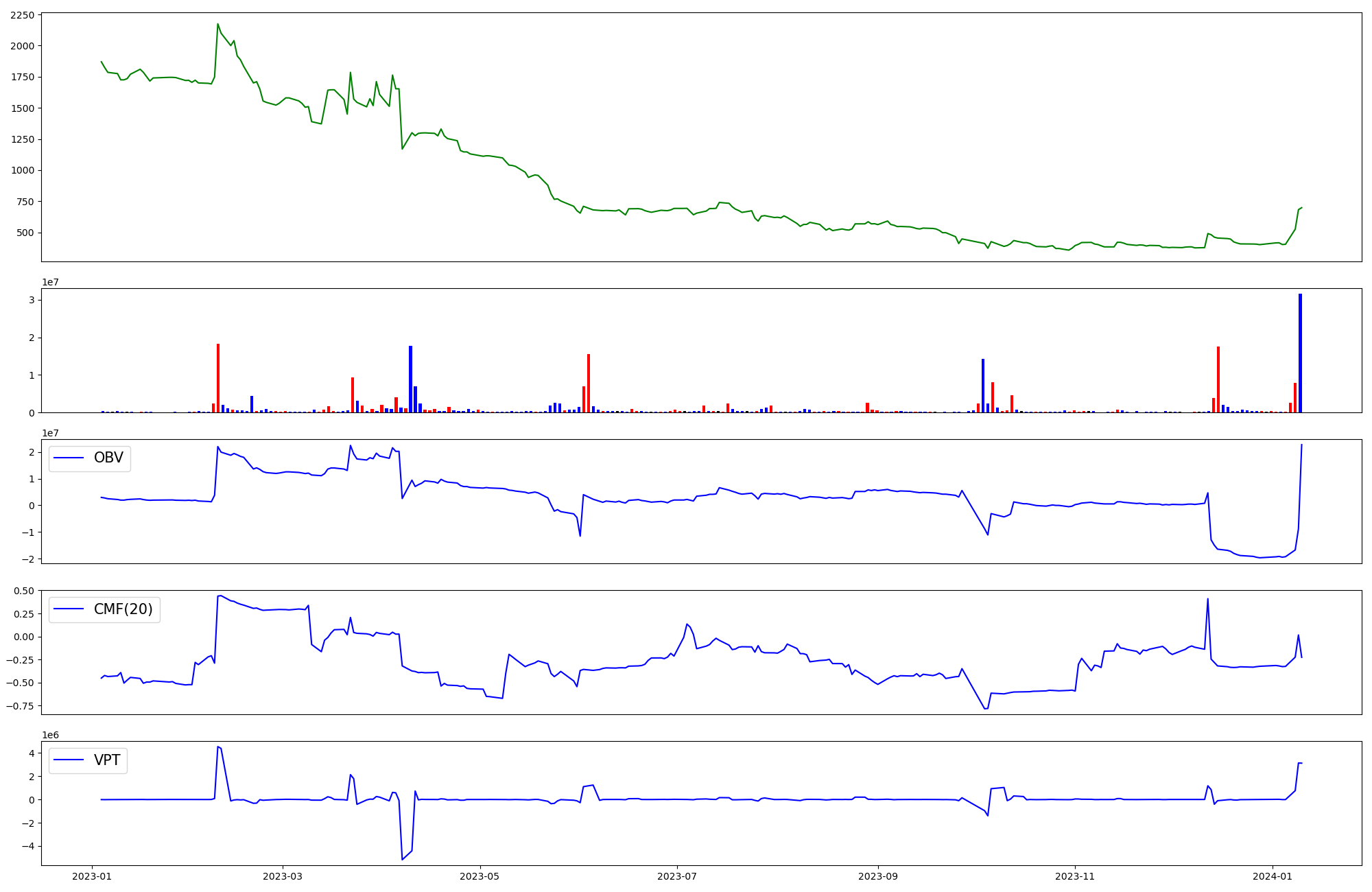Click the 2023-11 x-axis date label
The image size is (1372, 892).
pyautogui.click(x=1075, y=876)
